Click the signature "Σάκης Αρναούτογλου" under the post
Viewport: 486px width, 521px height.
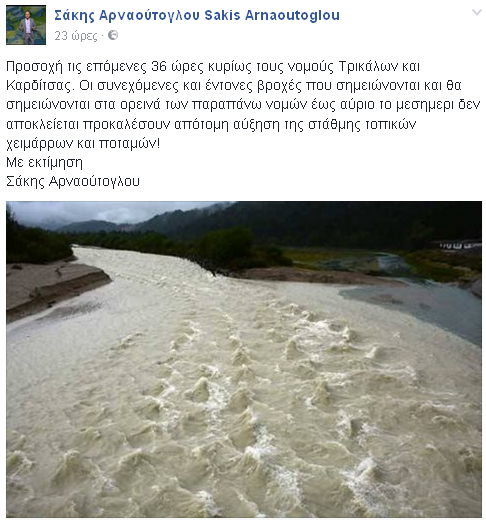point(73,182)
